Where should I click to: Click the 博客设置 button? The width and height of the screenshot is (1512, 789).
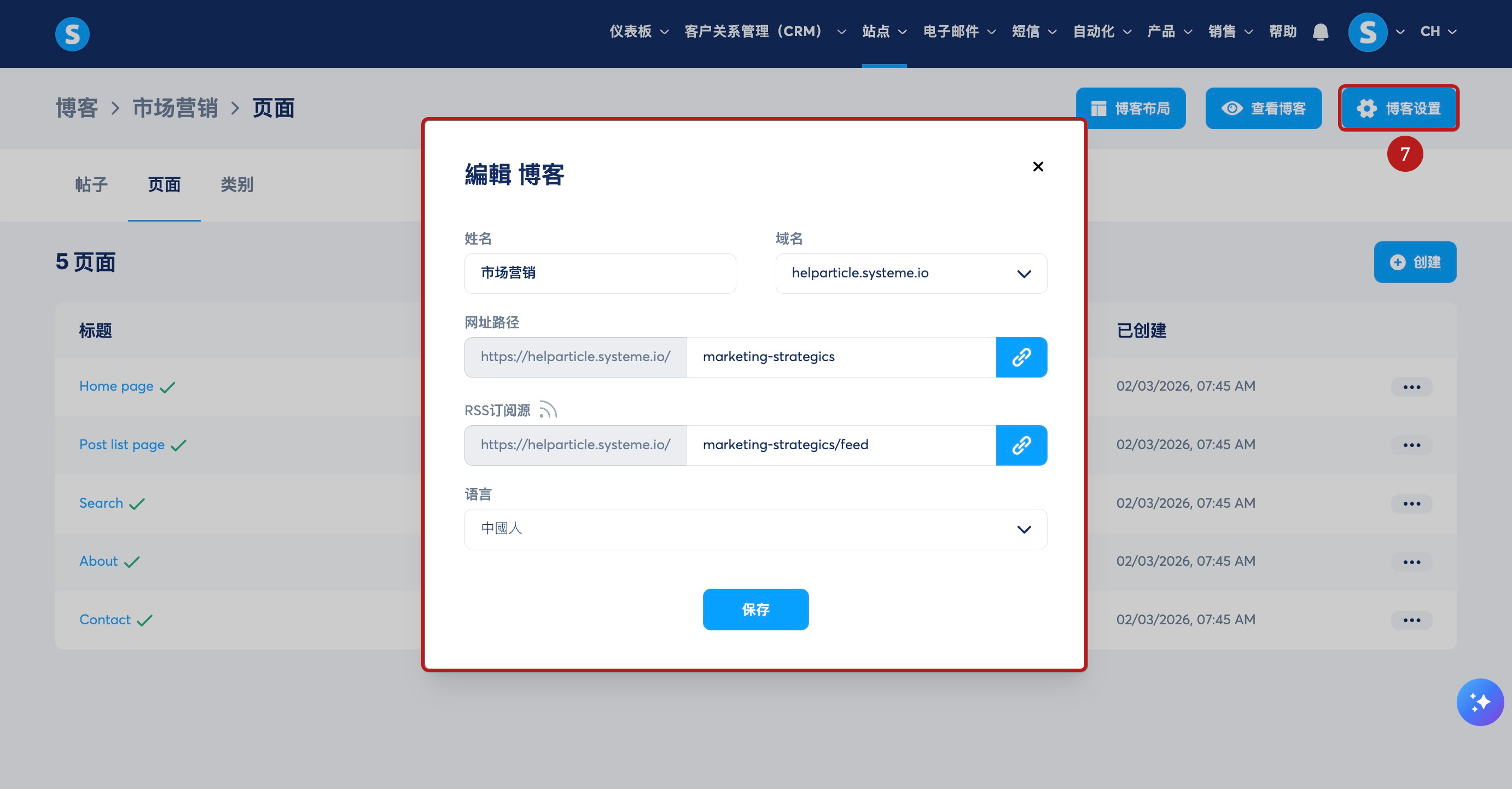[x=1398, y=108]
